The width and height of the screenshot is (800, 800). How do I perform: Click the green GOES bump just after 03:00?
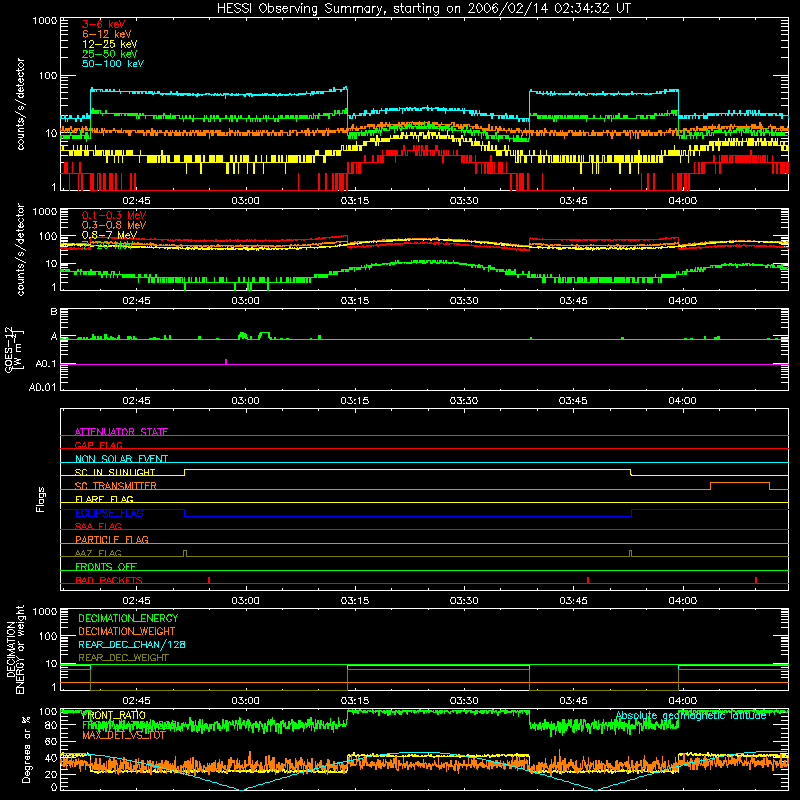coord(264,335)
